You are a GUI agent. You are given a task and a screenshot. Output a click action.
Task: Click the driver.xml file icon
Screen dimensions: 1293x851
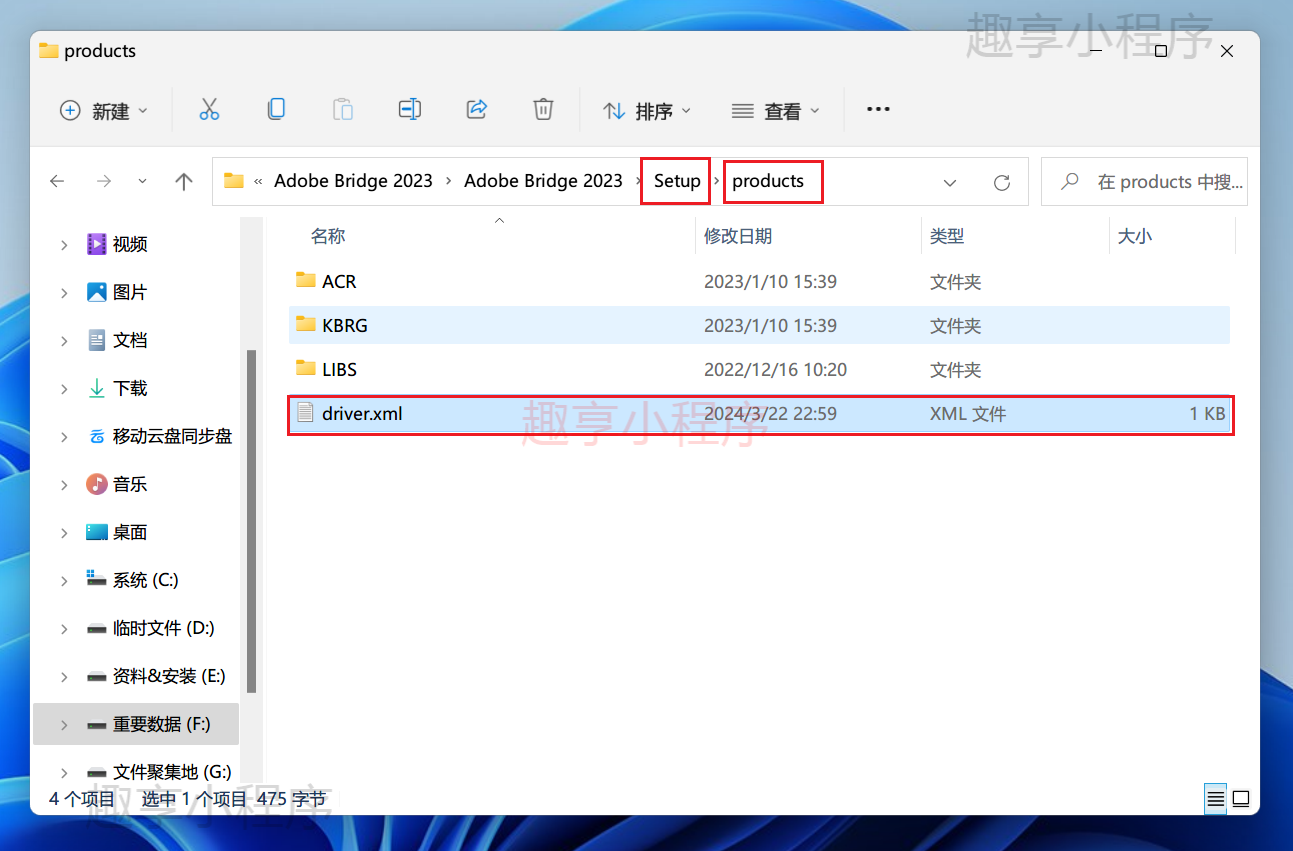click(x=306, y=413)
